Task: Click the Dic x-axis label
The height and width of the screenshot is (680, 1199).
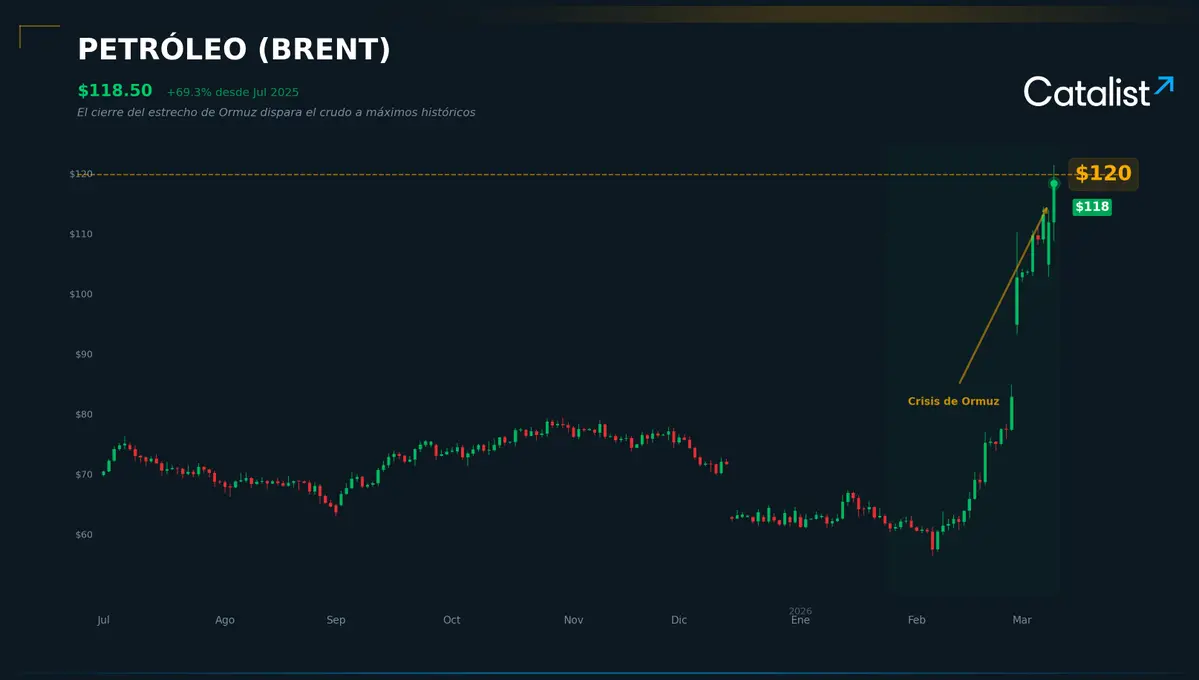Action: click(679, 620)
